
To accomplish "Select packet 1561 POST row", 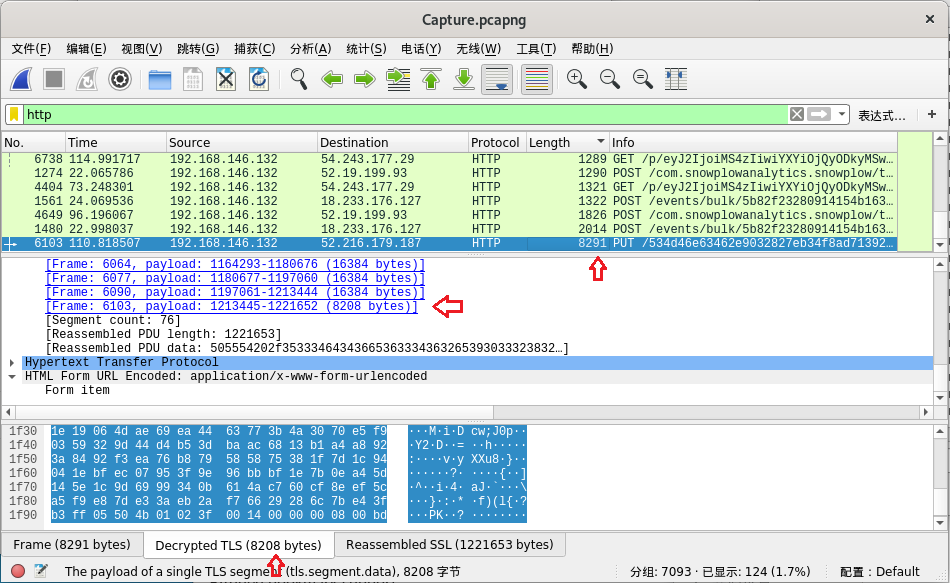I will [449, 201].
